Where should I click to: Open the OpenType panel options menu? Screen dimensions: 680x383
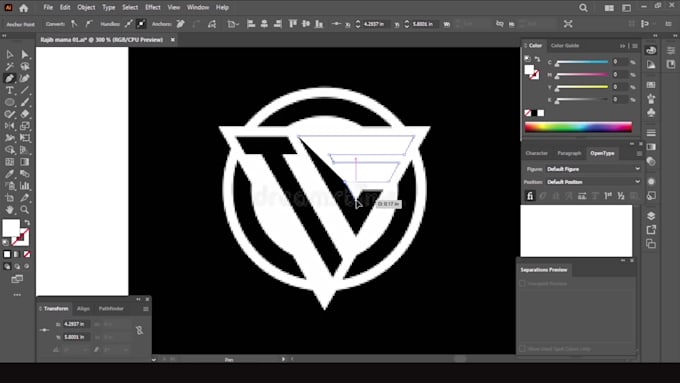coord(639,153)
